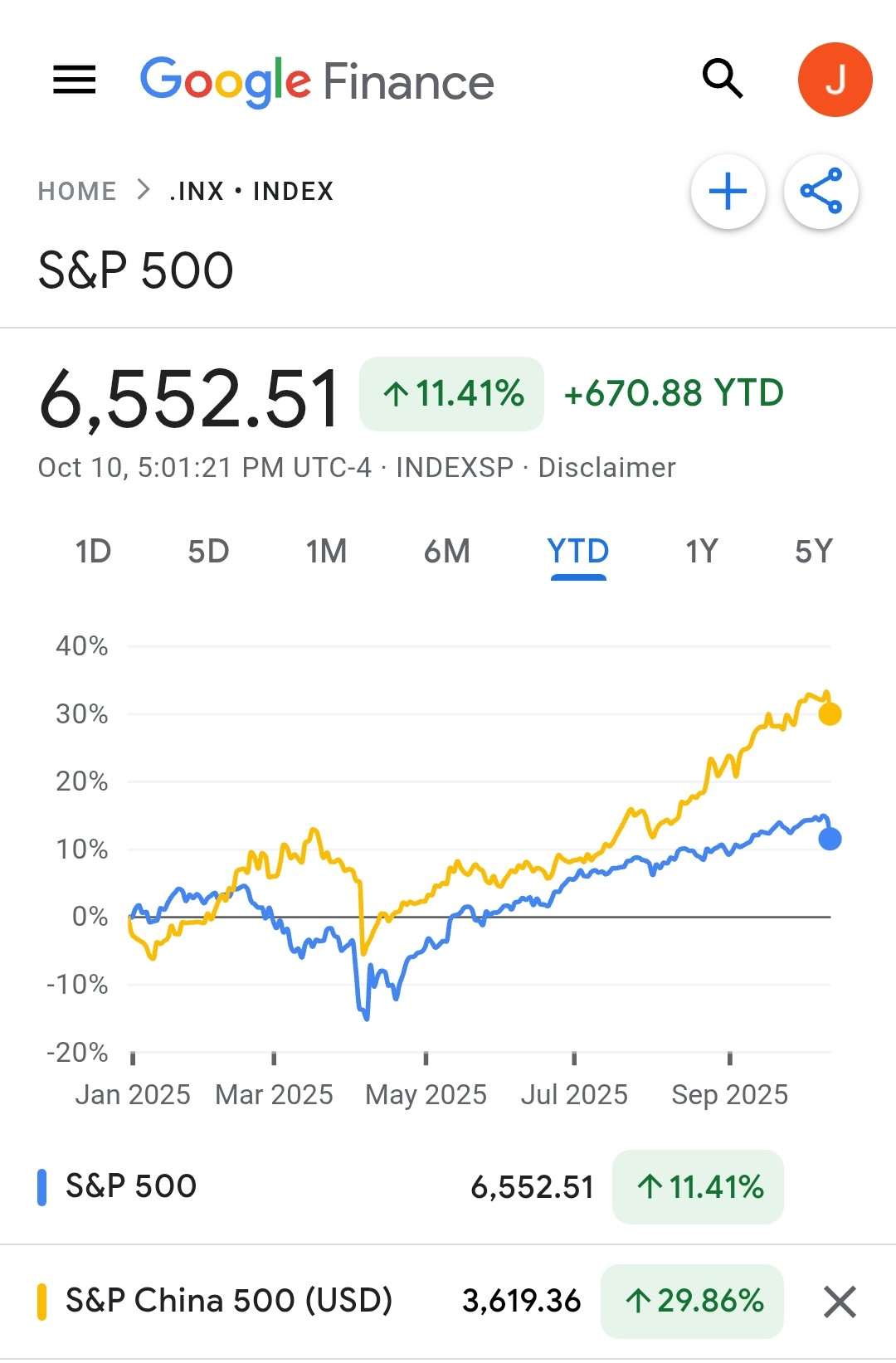Select the 1M chart range
This screenshot has width=896, height=1363.
tap(326, 552)
